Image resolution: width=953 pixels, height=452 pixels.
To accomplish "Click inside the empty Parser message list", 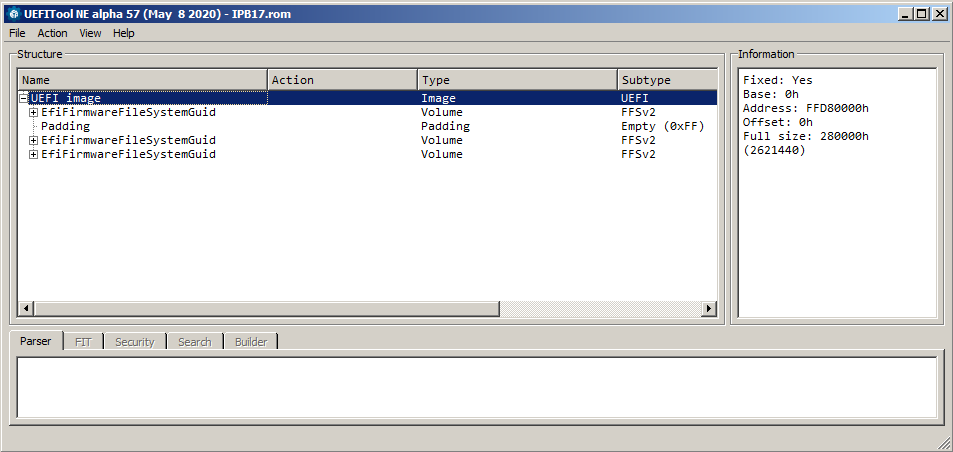I will coord(476,388).
